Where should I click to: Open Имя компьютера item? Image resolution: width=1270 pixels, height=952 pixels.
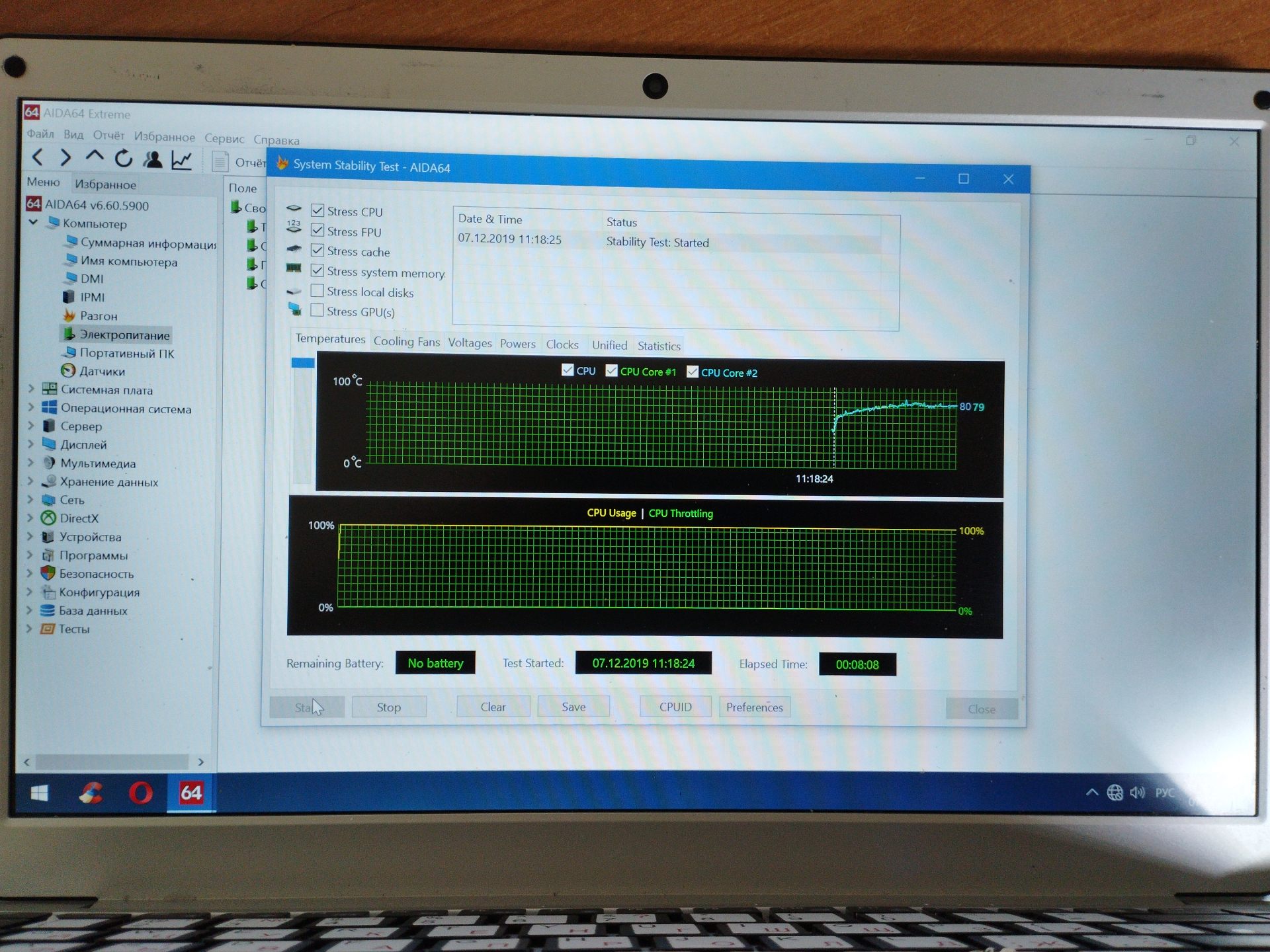[x=120, y=262]
